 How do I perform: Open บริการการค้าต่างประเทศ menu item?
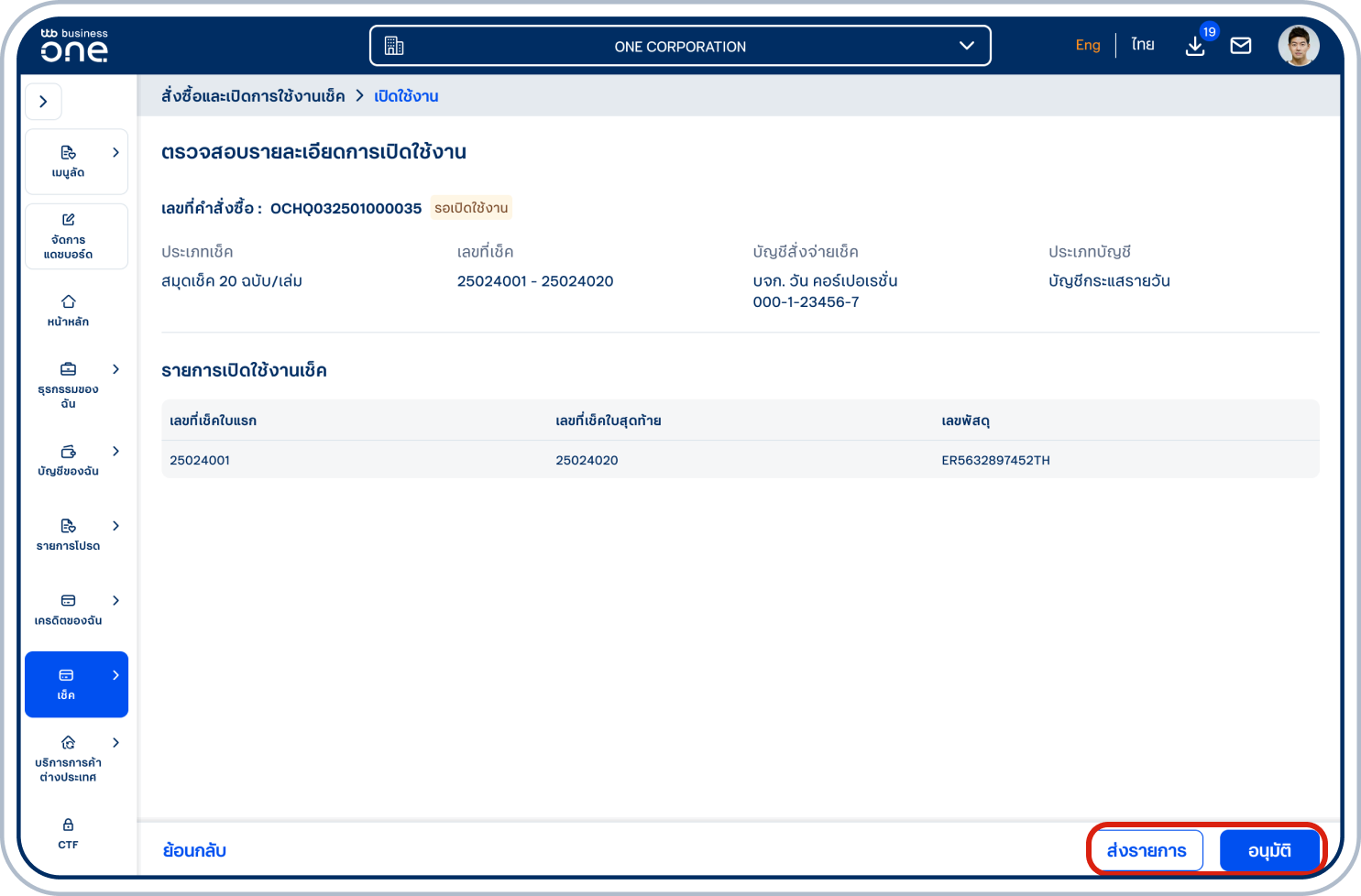coord(69,759)
